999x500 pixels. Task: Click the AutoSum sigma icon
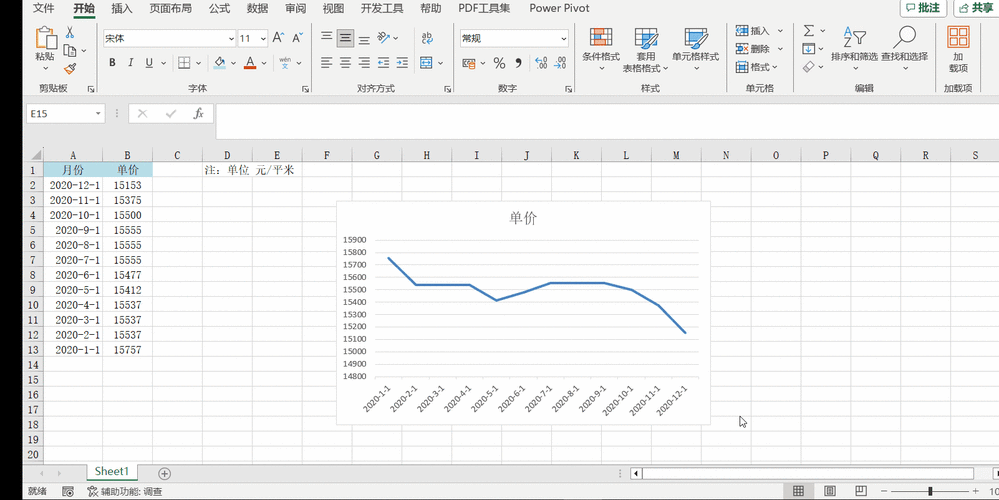809,31
